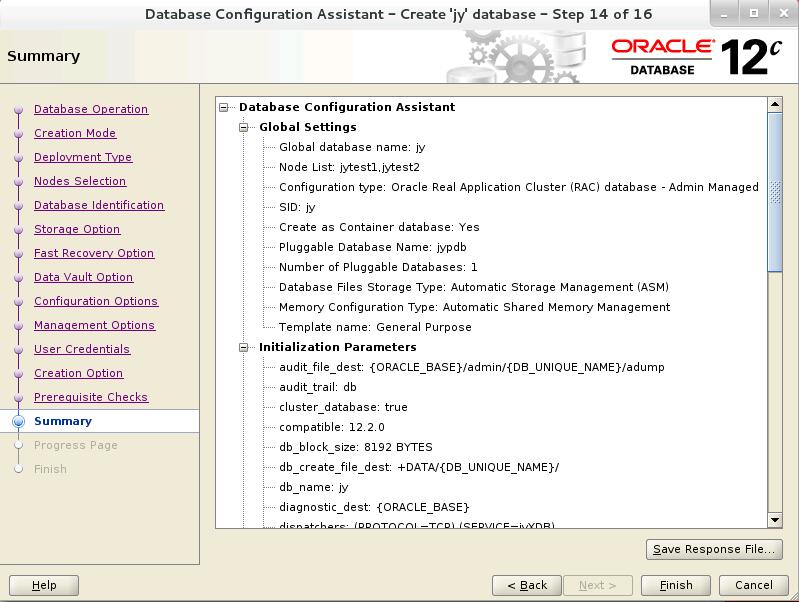The height and width of the screenshot is (602, 799).
Task: Select 'Template name: General Purpose' row
Action: tap(375, 327)
